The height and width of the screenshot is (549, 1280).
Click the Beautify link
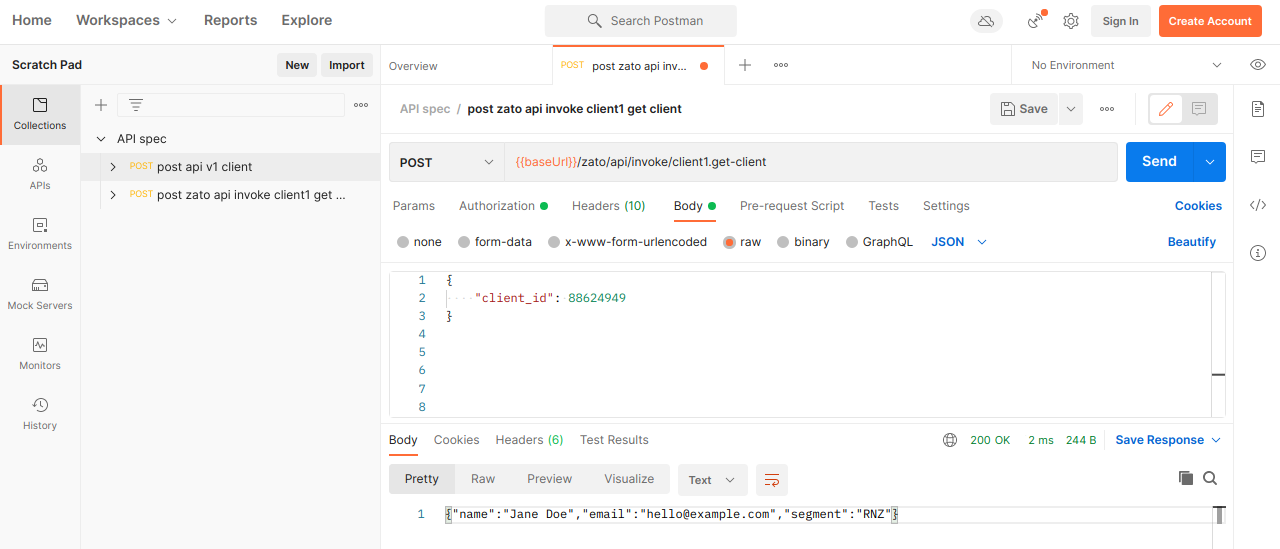point(1191,242)
